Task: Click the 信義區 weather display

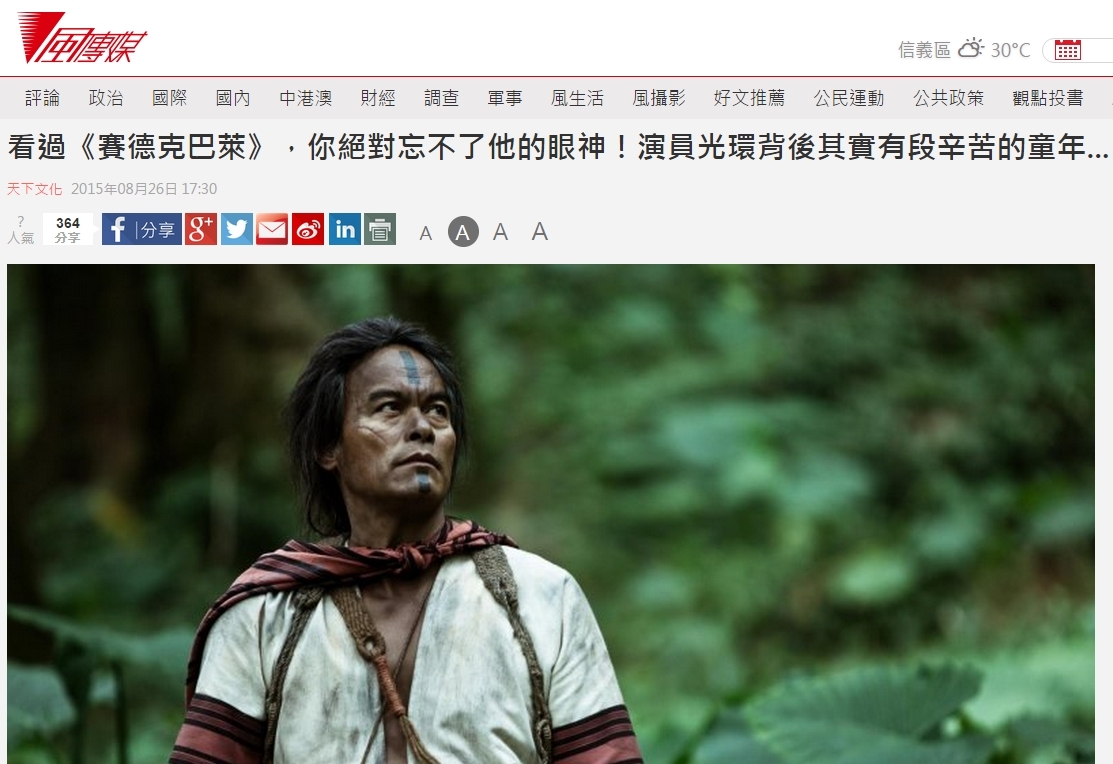Action: [964, 50]
